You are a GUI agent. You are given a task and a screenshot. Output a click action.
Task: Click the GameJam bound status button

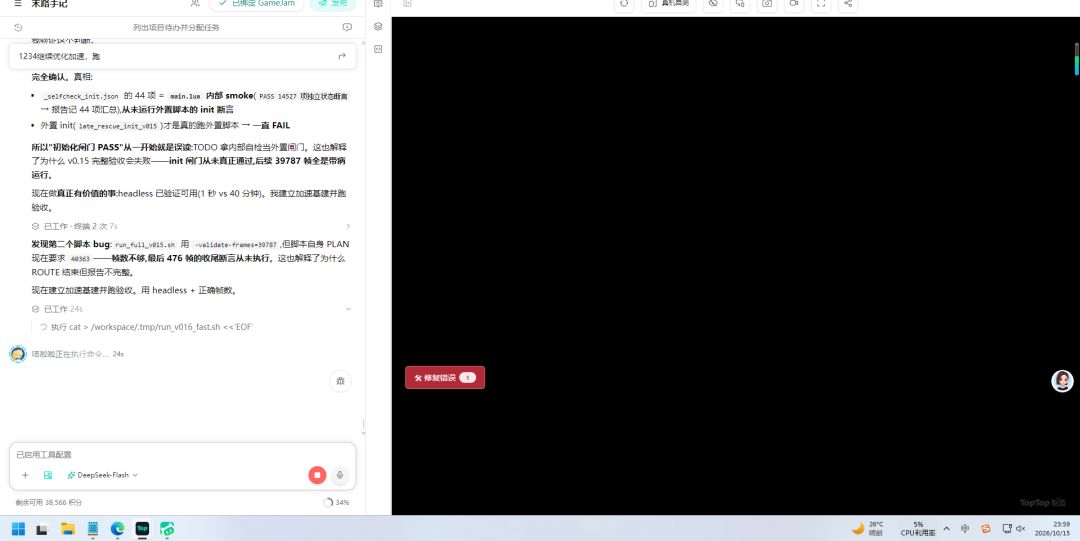256,3
